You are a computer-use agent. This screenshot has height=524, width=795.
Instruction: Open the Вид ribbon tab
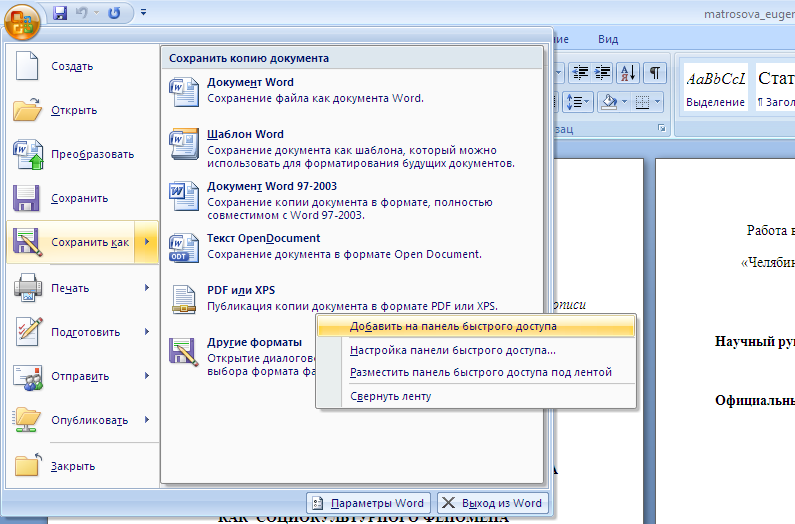coord(608,39)
